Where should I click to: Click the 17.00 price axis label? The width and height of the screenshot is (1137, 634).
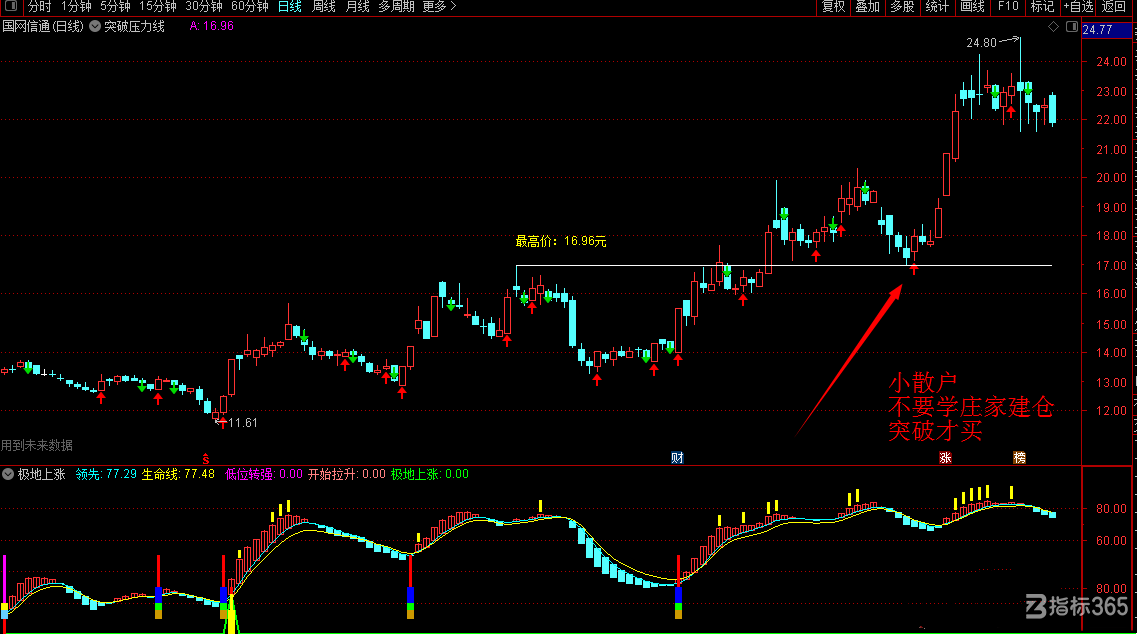[x=1112, y=265]
